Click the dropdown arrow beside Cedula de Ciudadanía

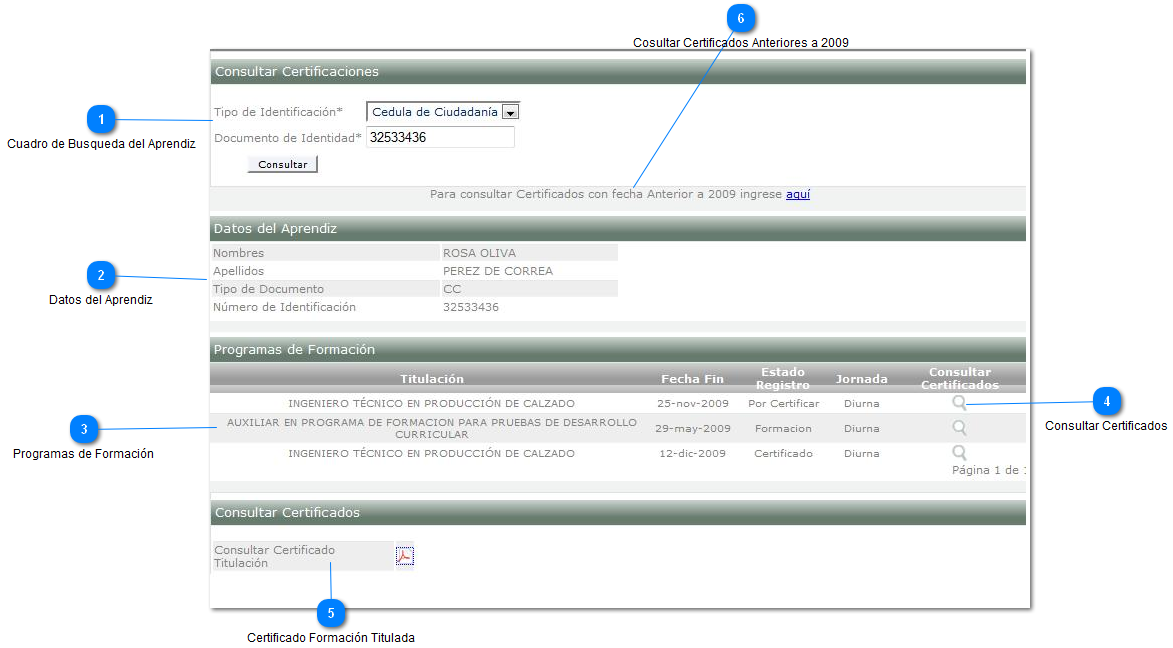pos(511,112)
